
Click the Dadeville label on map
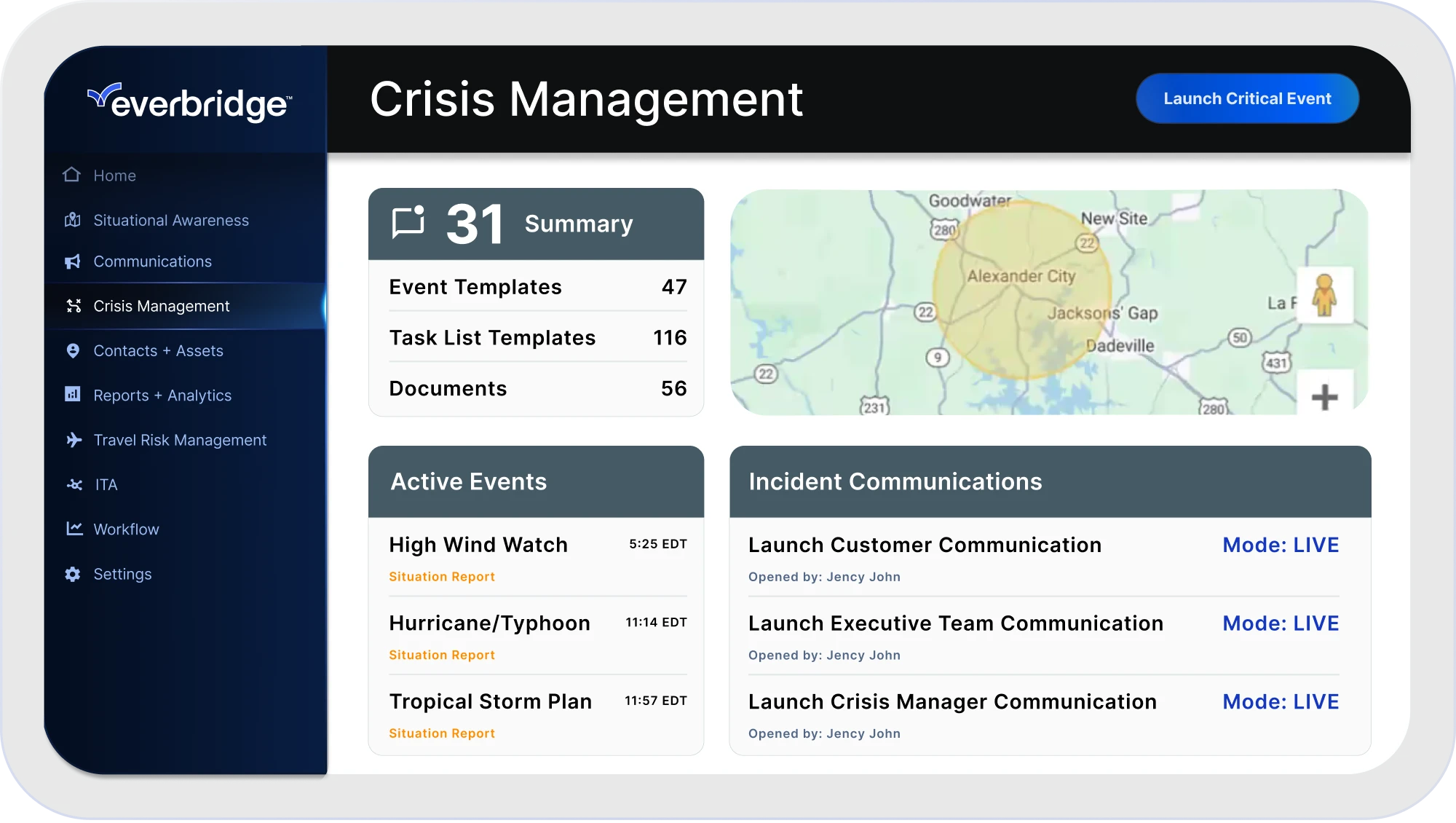point(1120,346)
